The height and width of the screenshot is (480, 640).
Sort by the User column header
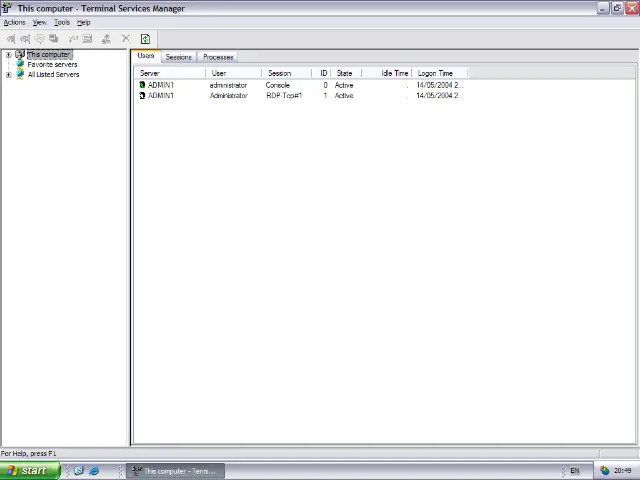[x=234, y=73]
